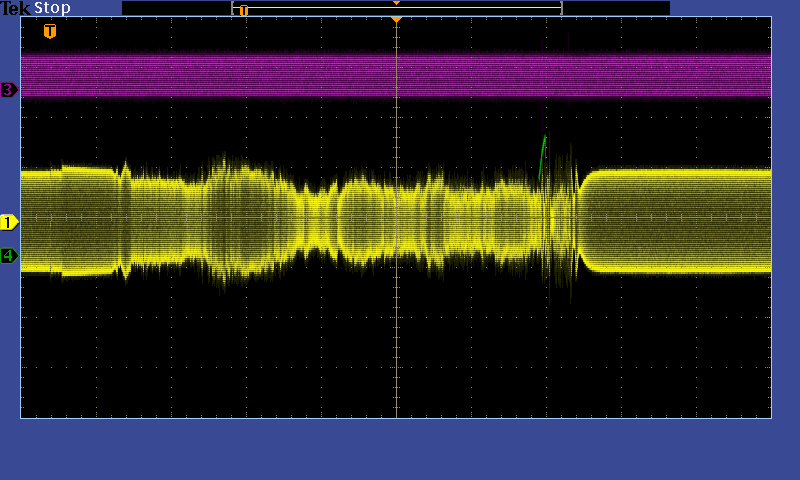Click the green channel 4 trace segment
This screenshot has width=800, height=480.
(542, 155)
